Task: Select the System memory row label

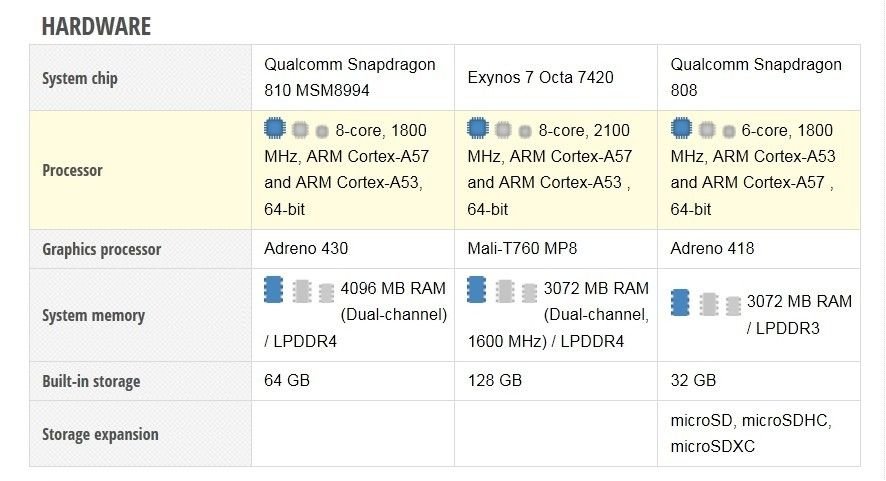Action: tap(93, 315)
